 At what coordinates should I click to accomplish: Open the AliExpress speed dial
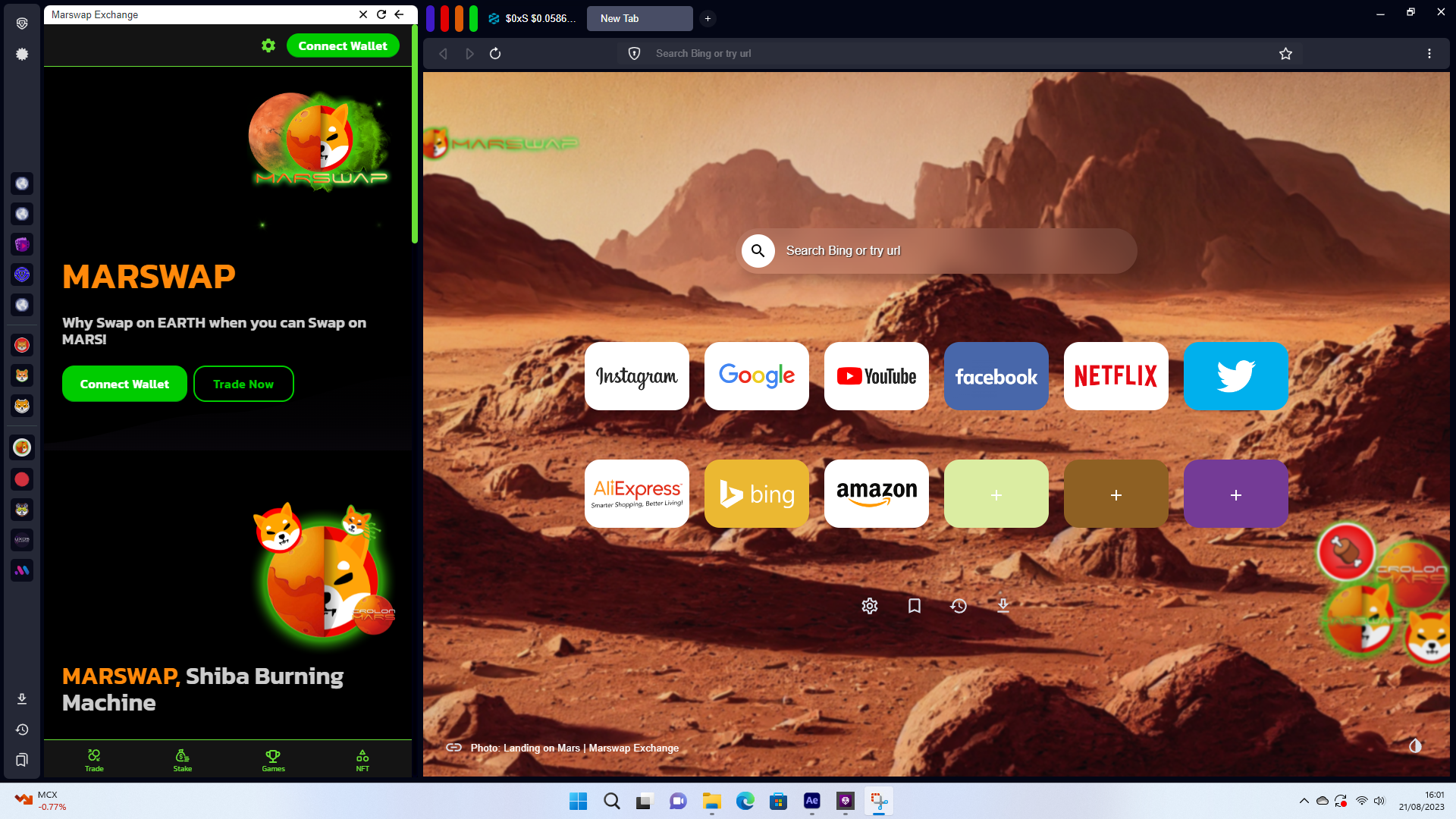point(637,494)
